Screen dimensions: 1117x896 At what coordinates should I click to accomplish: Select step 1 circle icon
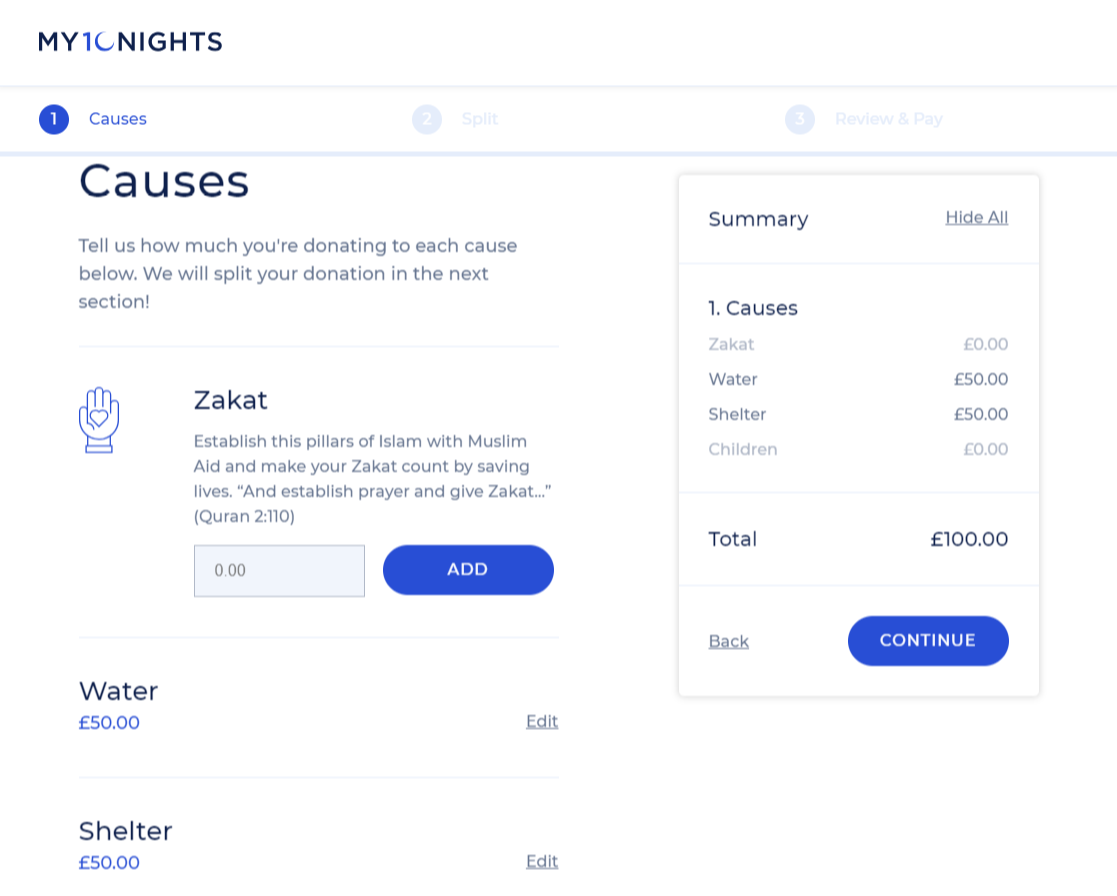pos(54,120)
